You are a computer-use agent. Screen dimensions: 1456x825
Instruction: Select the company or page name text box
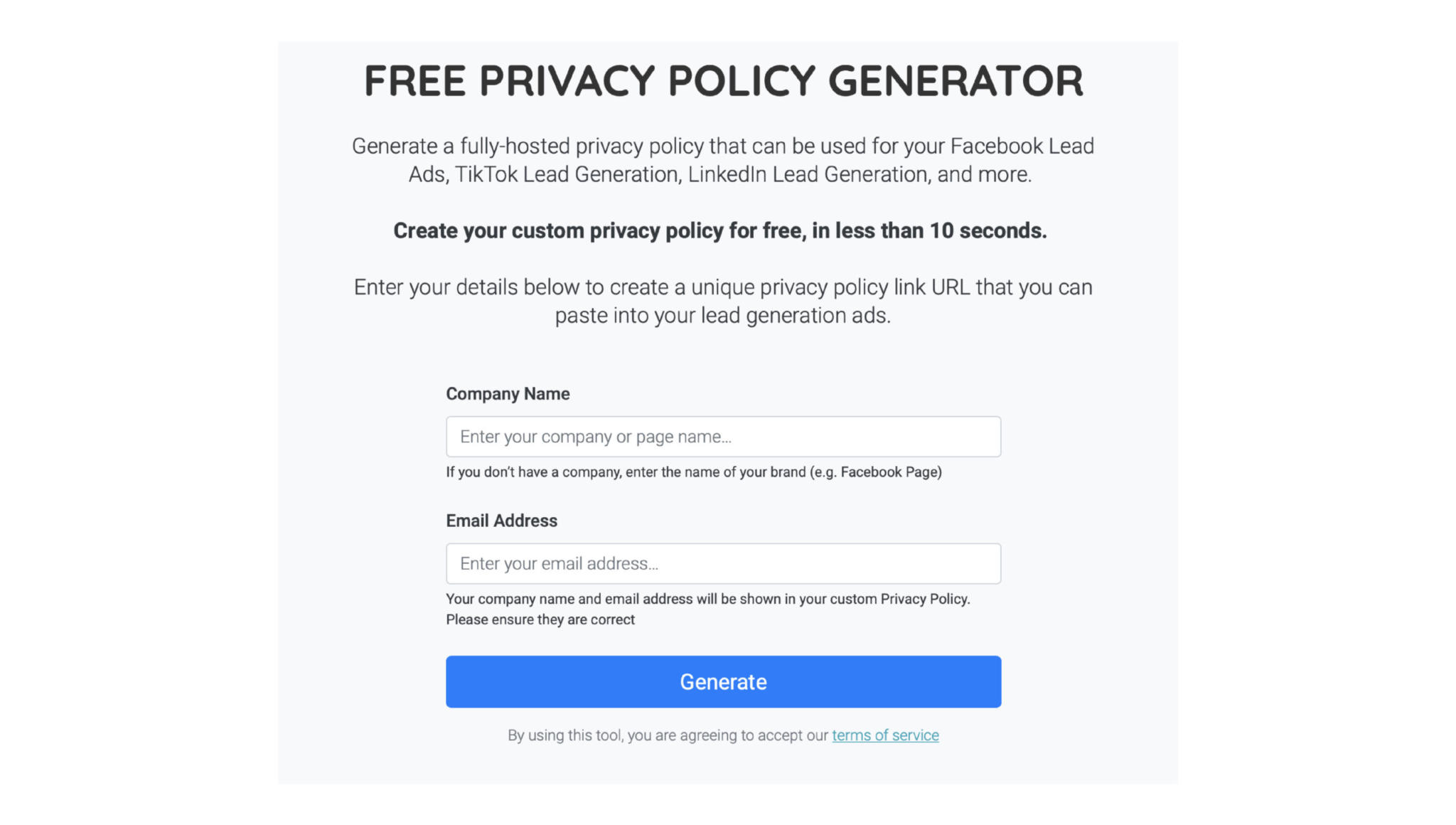pos(722,436)
